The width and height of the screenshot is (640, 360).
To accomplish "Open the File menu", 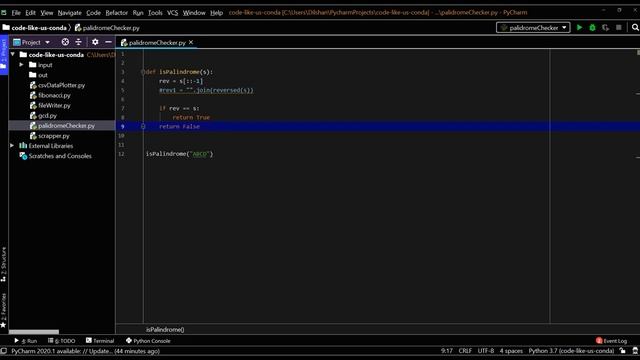I will click(x=16, y=13).
